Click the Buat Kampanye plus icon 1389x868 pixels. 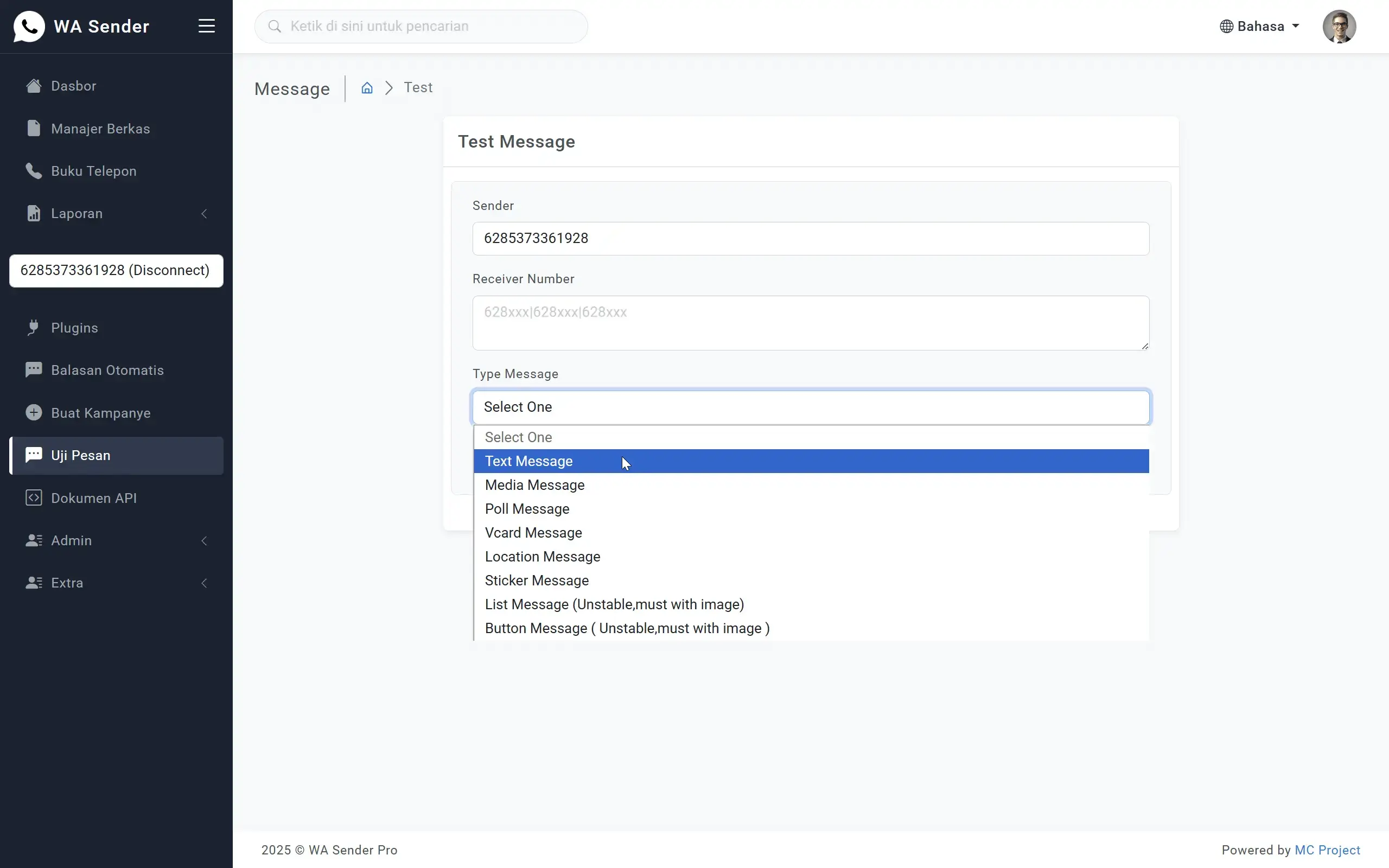pyautogui.click(x=33, y=412)
